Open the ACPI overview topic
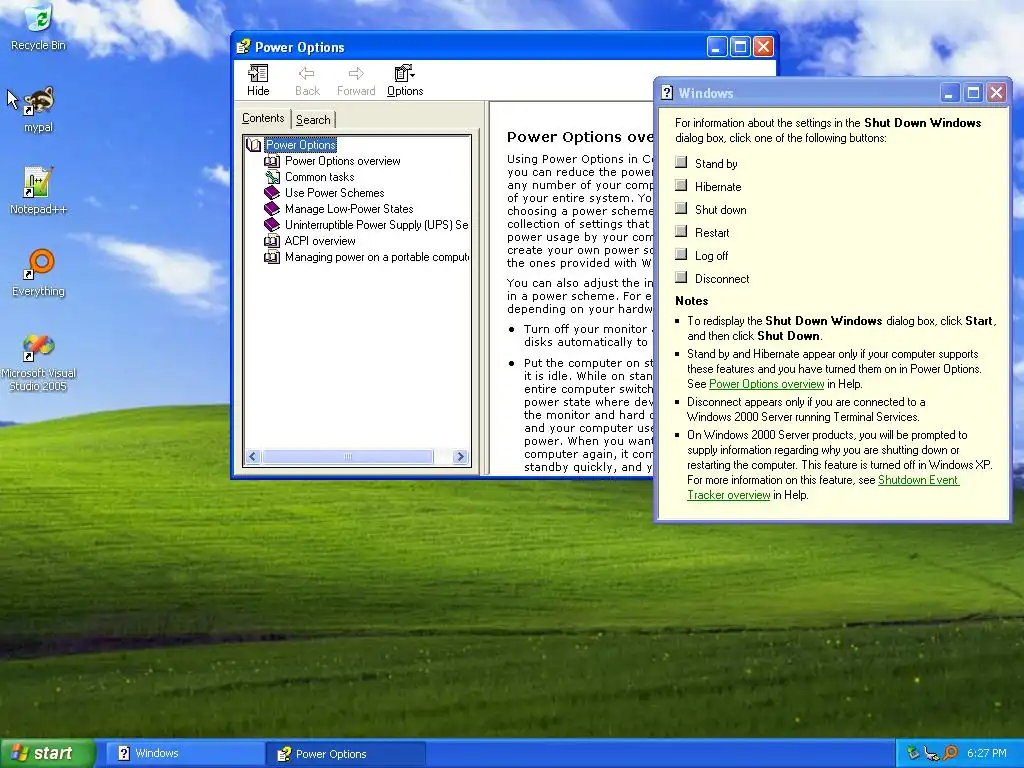Screen dimensions: 1024x768 320,241
